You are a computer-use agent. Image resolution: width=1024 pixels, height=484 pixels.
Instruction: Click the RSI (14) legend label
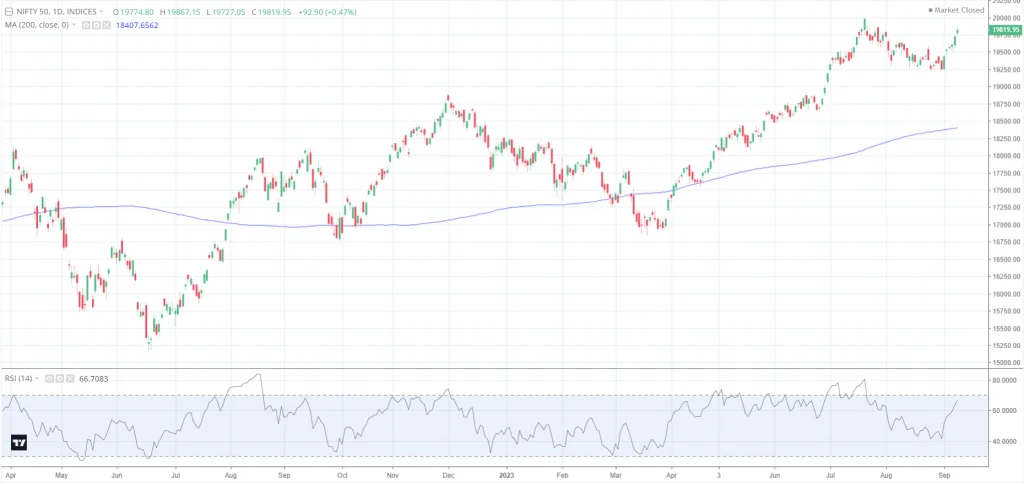[x=18, y=378]
